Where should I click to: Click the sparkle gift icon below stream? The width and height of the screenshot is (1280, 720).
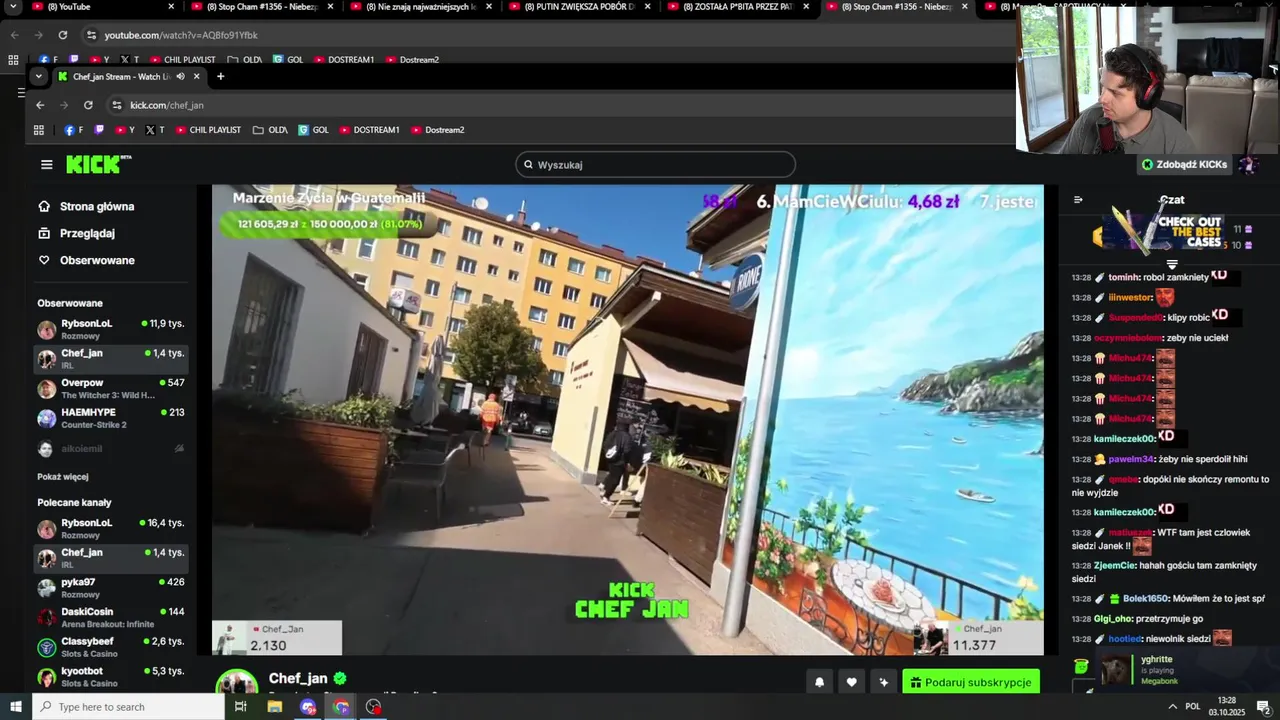click(883, 682)
